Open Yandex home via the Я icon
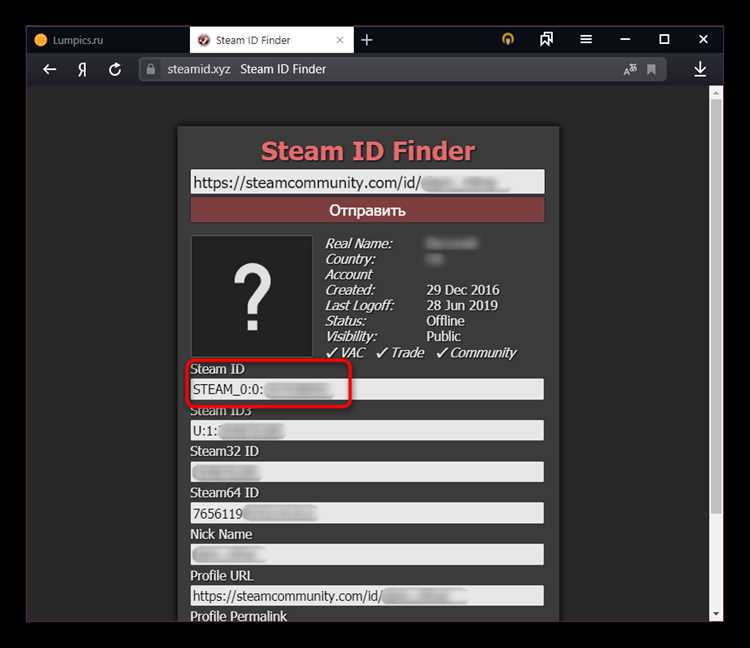 point(82,70)
